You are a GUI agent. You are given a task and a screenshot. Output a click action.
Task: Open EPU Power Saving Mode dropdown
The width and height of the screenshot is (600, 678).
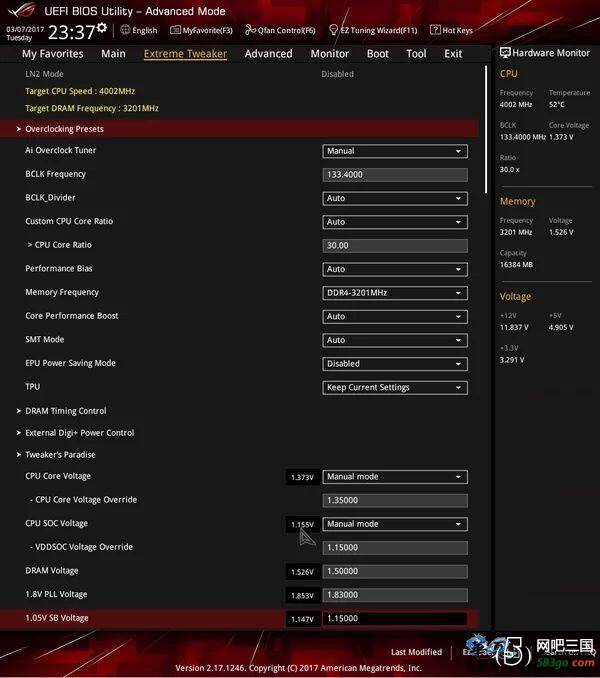(x=395, y=364)
